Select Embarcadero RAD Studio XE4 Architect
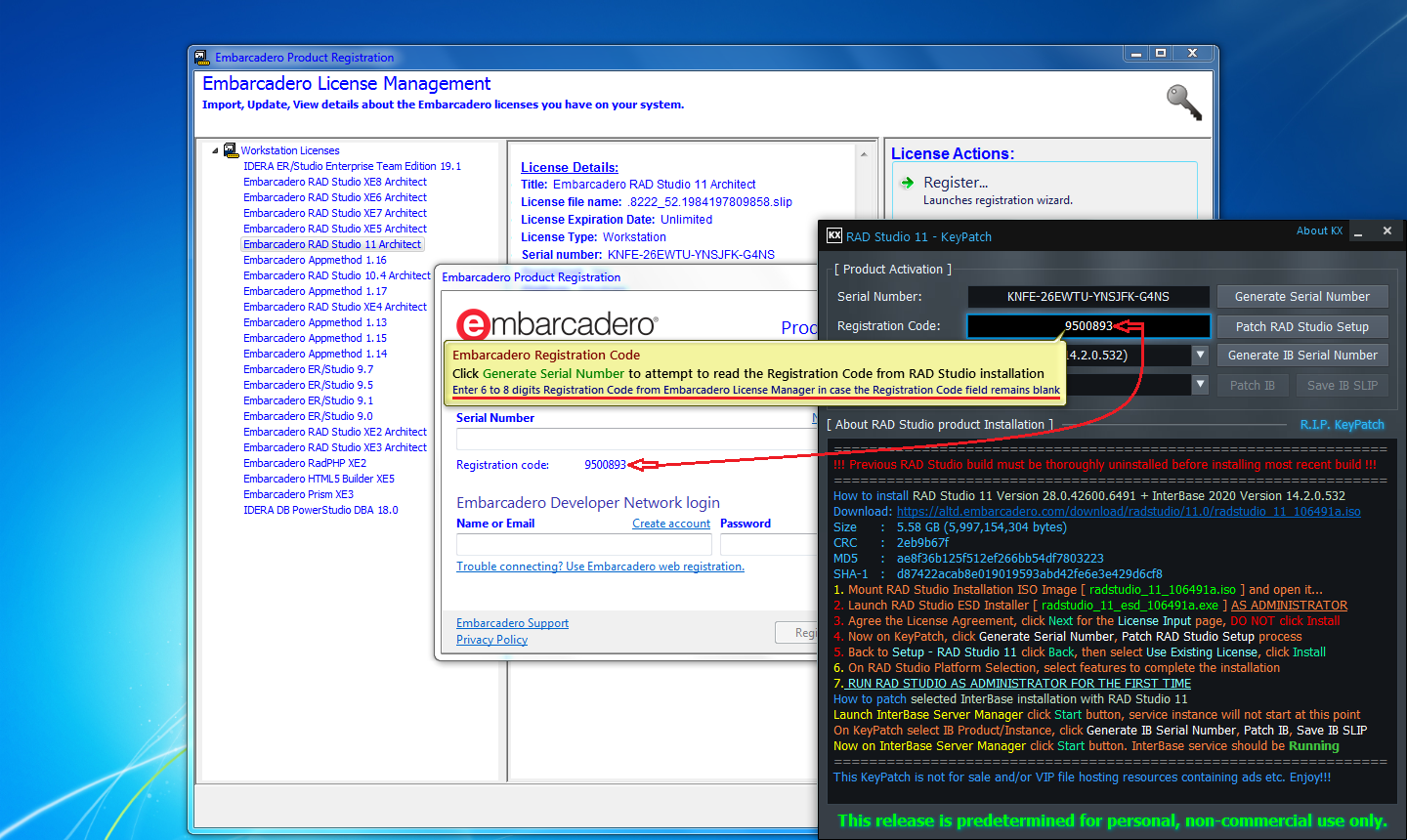 pos(335,307)
